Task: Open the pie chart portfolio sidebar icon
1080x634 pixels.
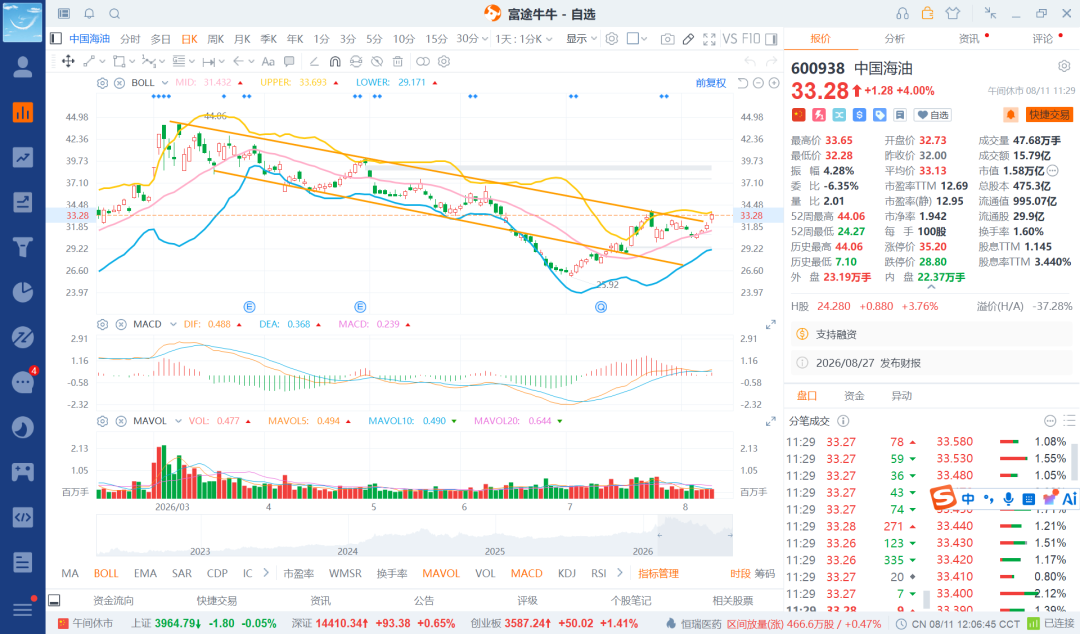Action: point(23,292)
